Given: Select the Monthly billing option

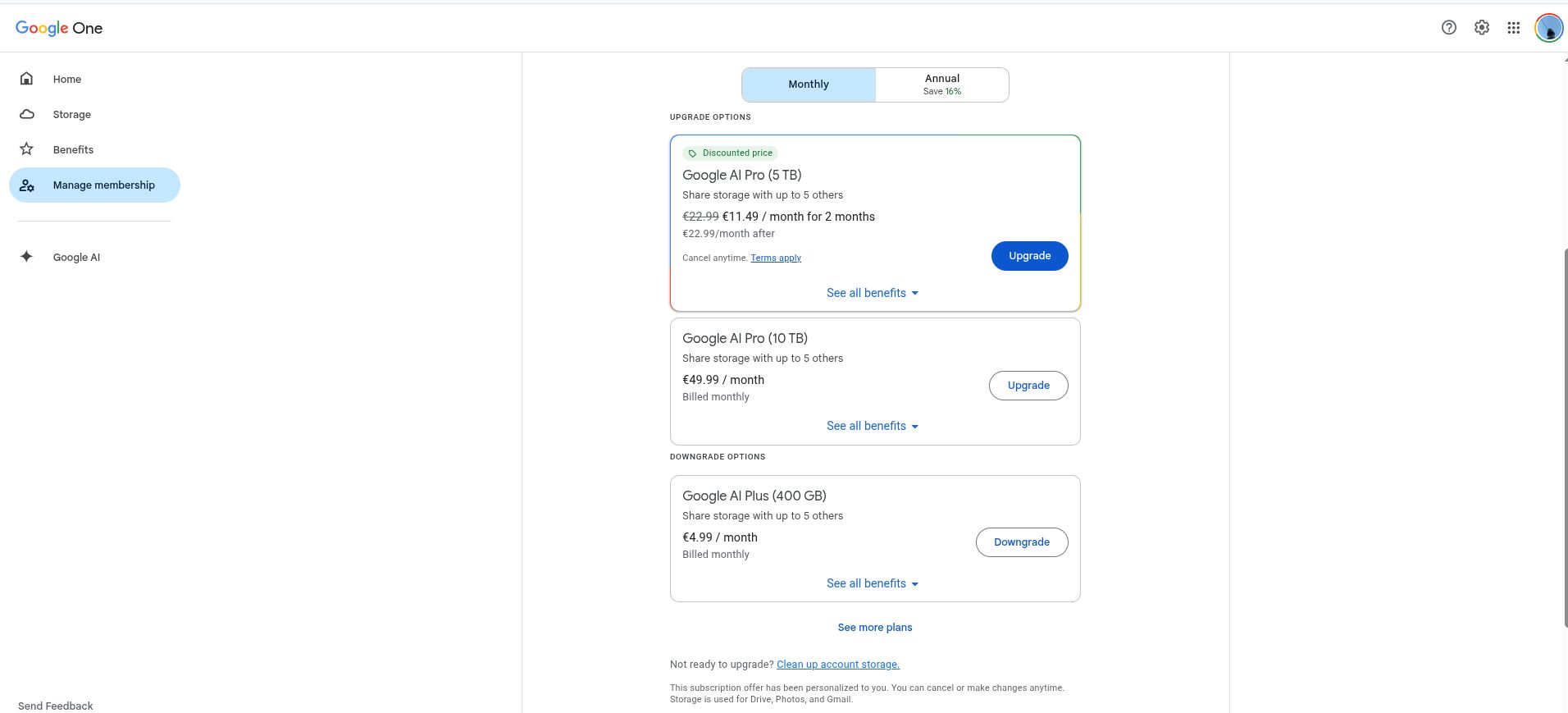Looking at the screenshot, I should click(x=809, y=85).
